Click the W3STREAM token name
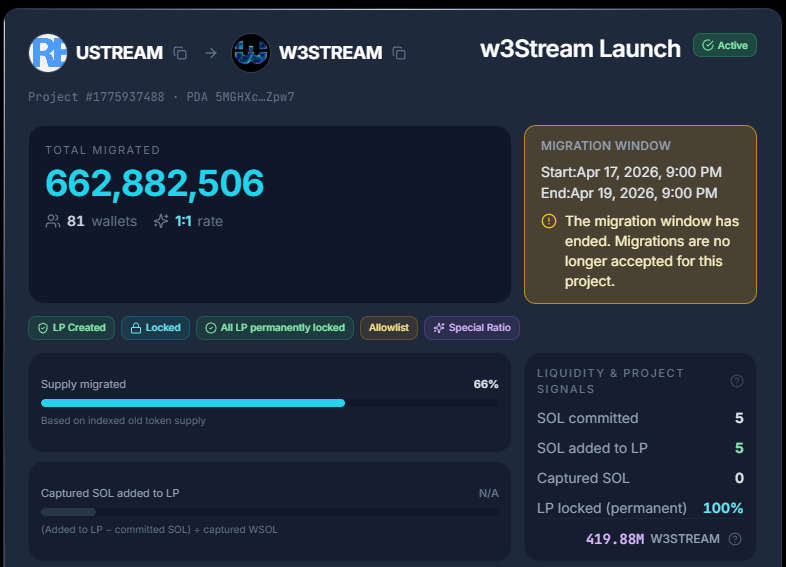The image size is (786, 567). coord(330,53)
